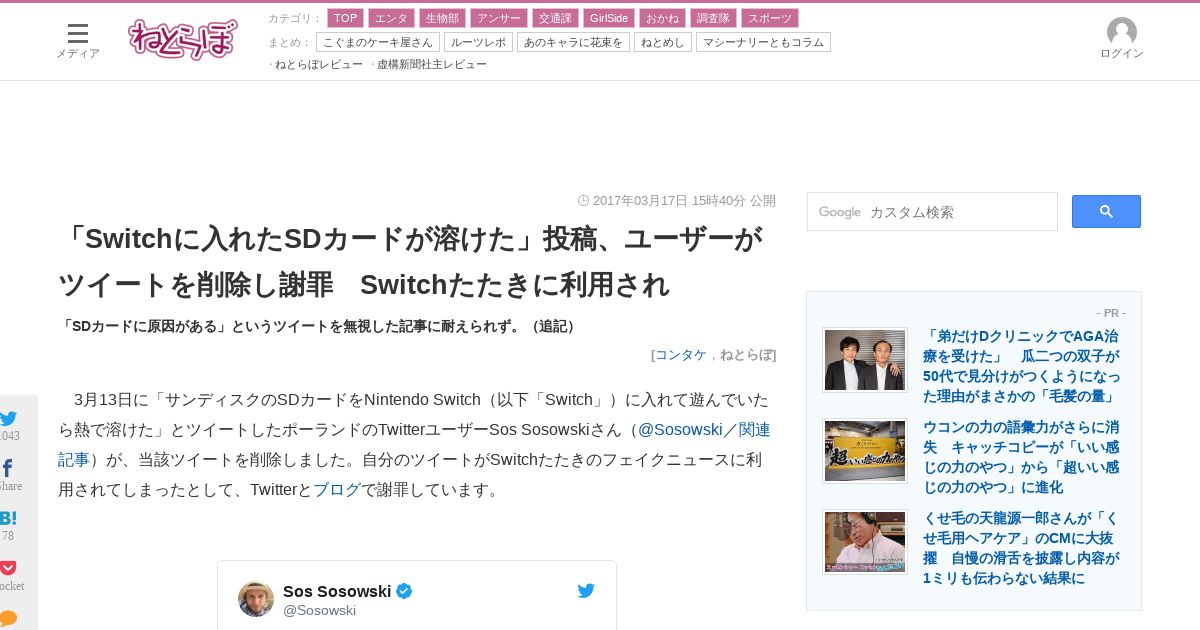The width and height of the screenshot is (1200, 630).
Task: Open PR article about くせ毛の天龍源一郎さん
Action: point(1022,548)
